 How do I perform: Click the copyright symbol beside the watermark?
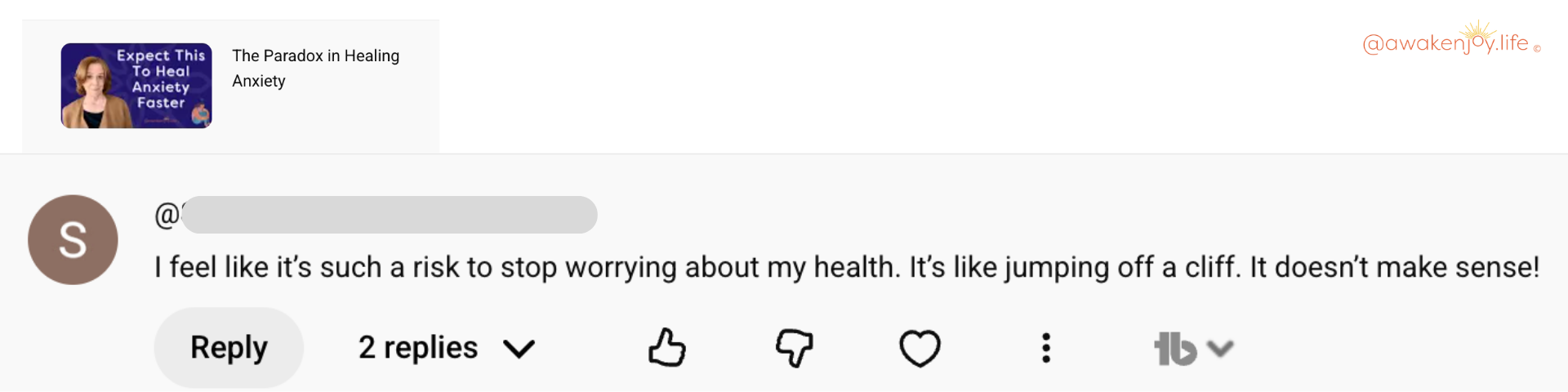(x=1537, y=48)
